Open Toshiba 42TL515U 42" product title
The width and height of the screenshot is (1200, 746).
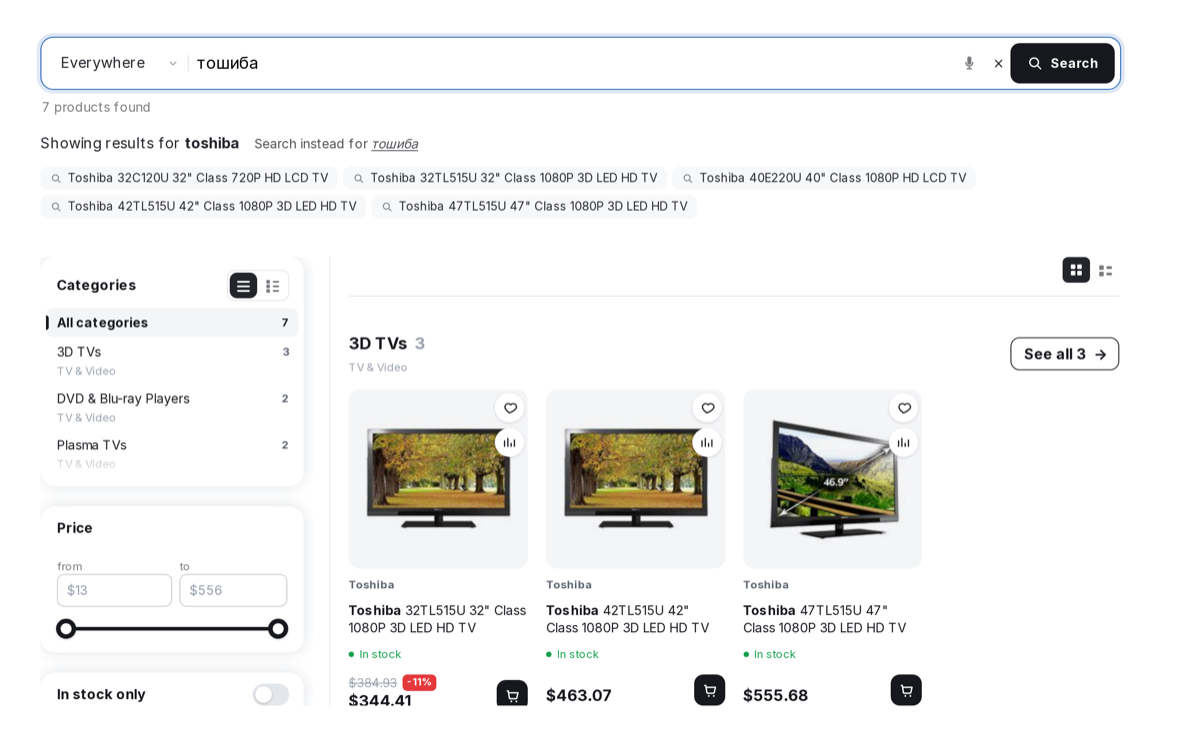pyautogui.click(x=628, y=619)
